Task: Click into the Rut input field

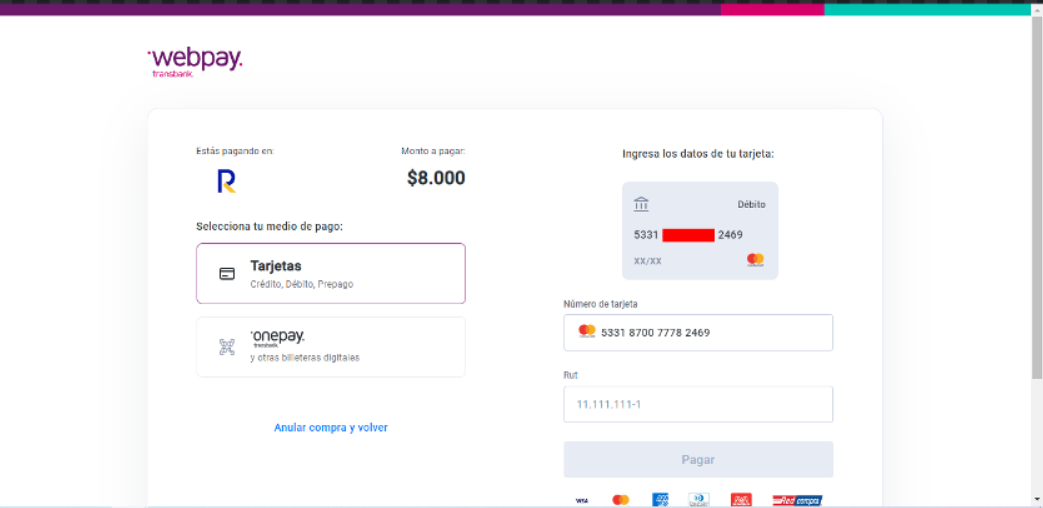Action: (x=698, y=405)
